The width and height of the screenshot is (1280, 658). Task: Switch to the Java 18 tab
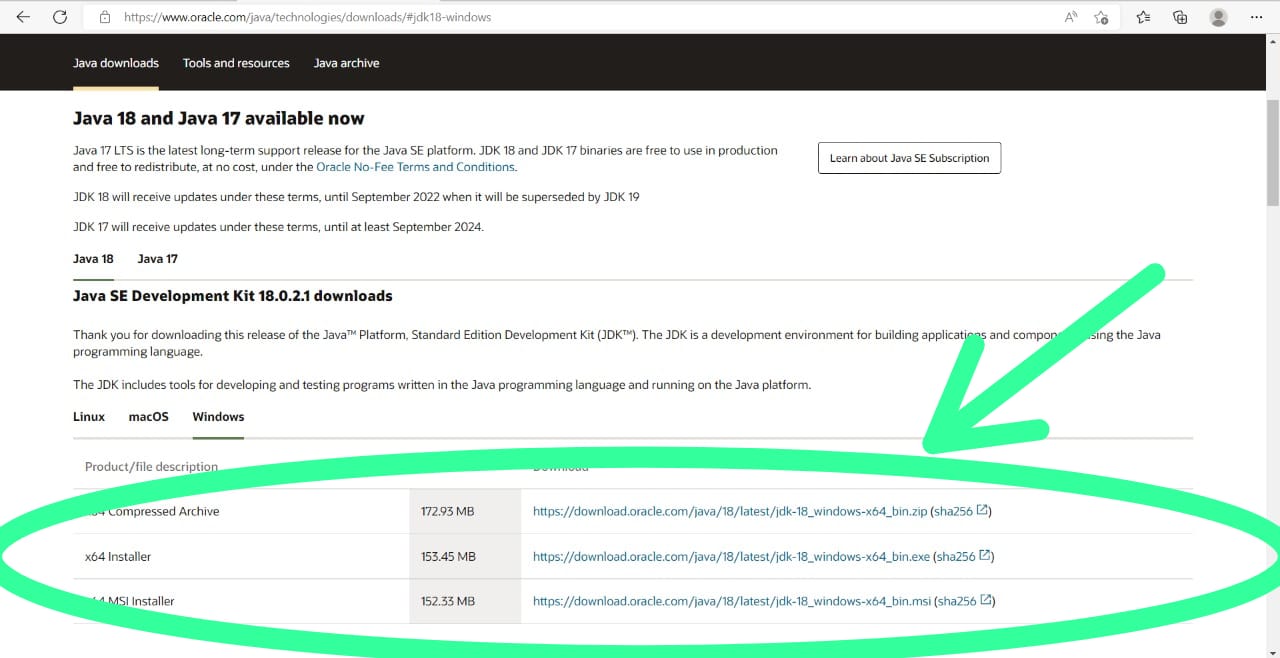click(93, 259)
